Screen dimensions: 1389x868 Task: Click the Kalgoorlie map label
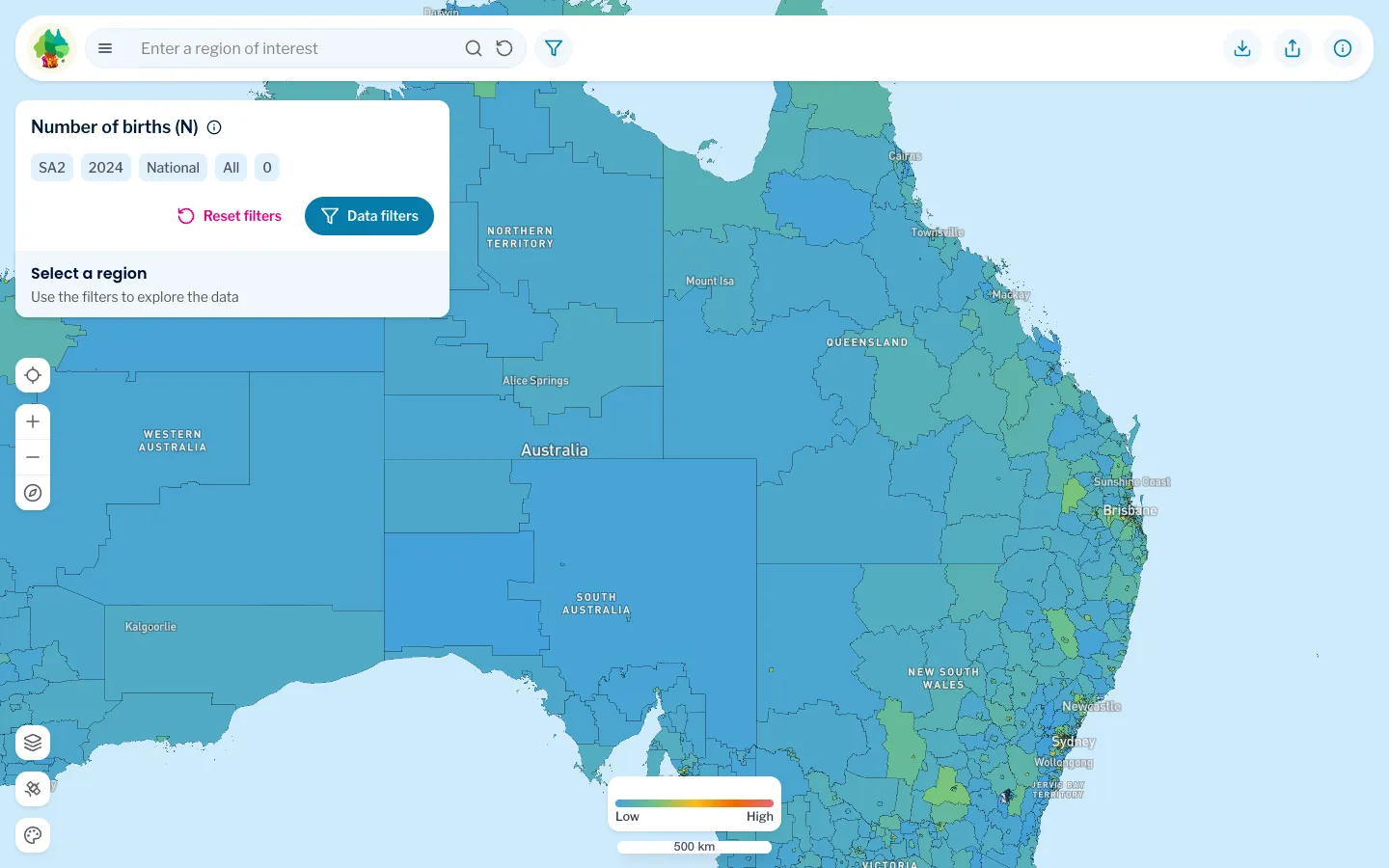150,627
